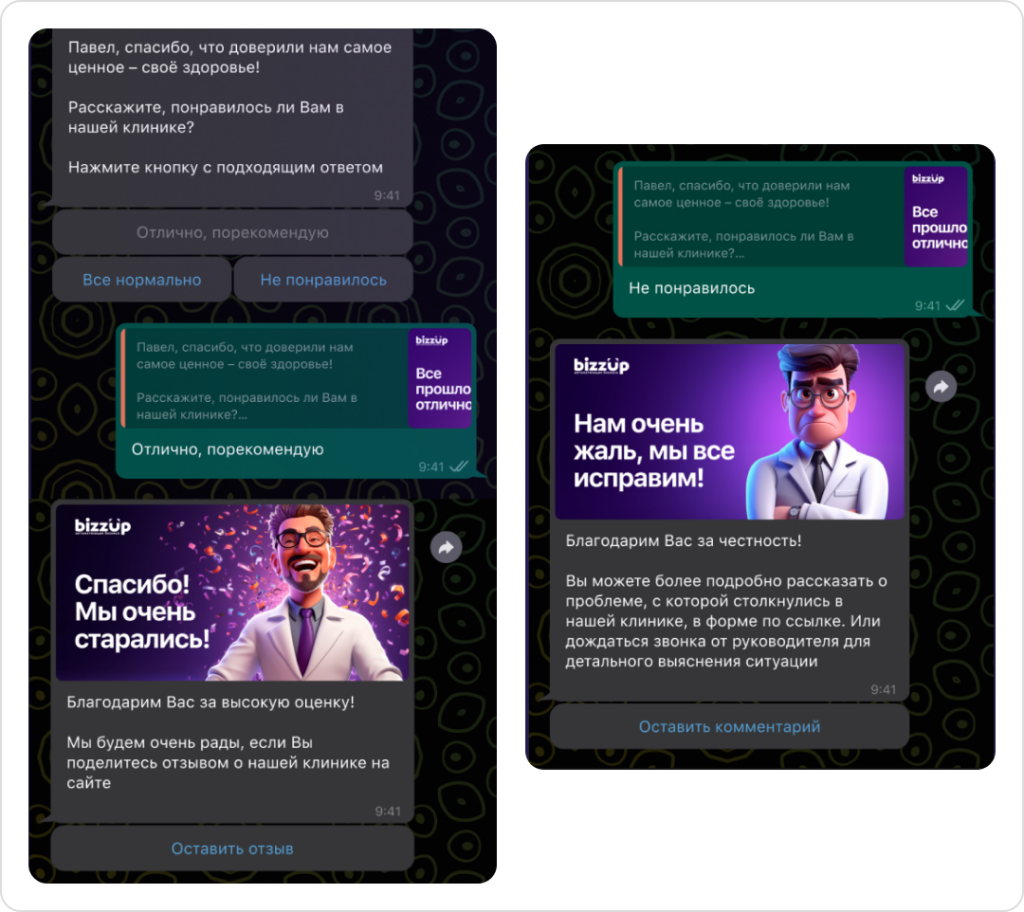Select the "Не понравилось" answer button

pyautogui.click(x=323, y=280)
